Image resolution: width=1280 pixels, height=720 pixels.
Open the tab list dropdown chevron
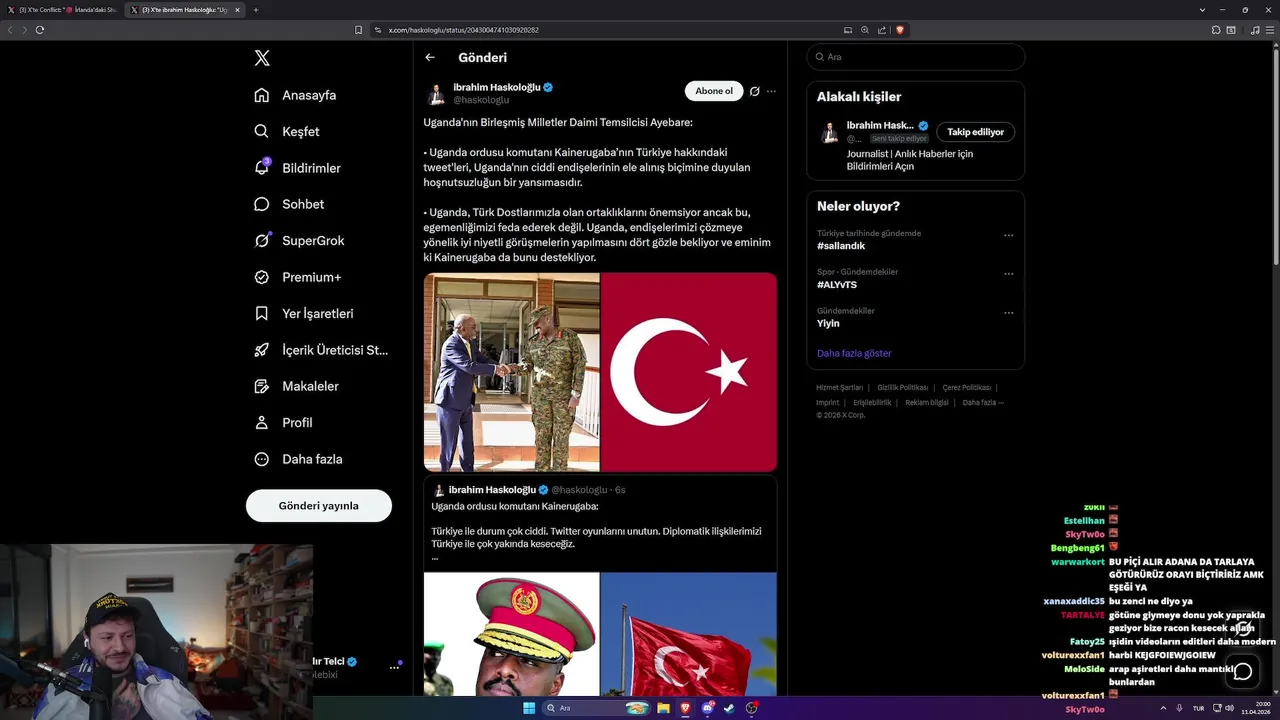pyautogui.click(x=1202, y=10)
